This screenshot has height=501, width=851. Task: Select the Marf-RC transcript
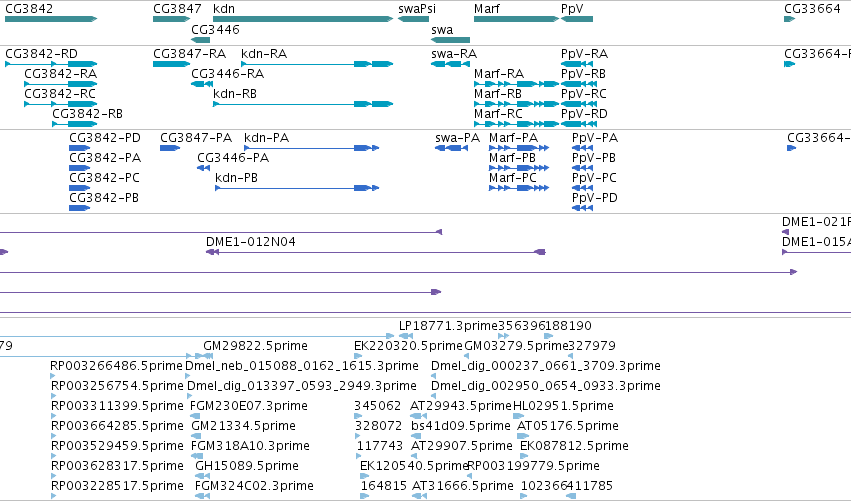point(516,124)
